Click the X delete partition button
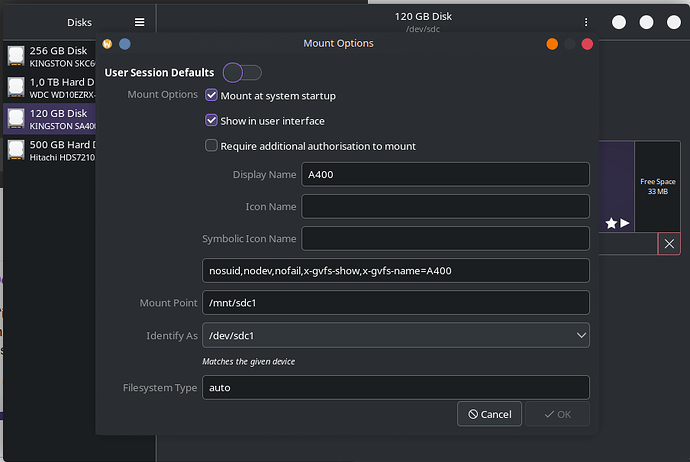The width and height of the screenshot is (690, 462). point(669,244)
